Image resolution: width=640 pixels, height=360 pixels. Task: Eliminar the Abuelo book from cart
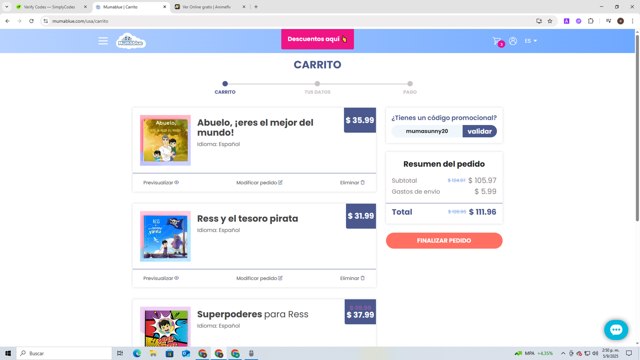[x=352, y=182]
